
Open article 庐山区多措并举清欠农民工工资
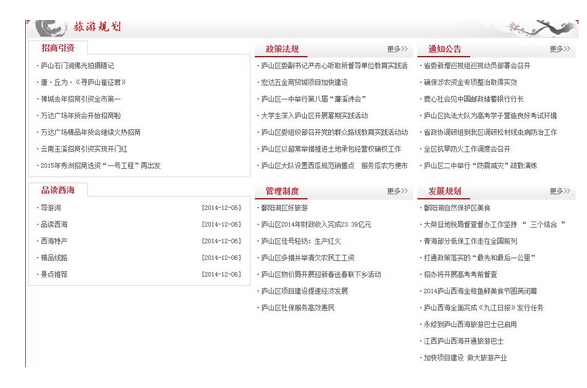point(308,258)
